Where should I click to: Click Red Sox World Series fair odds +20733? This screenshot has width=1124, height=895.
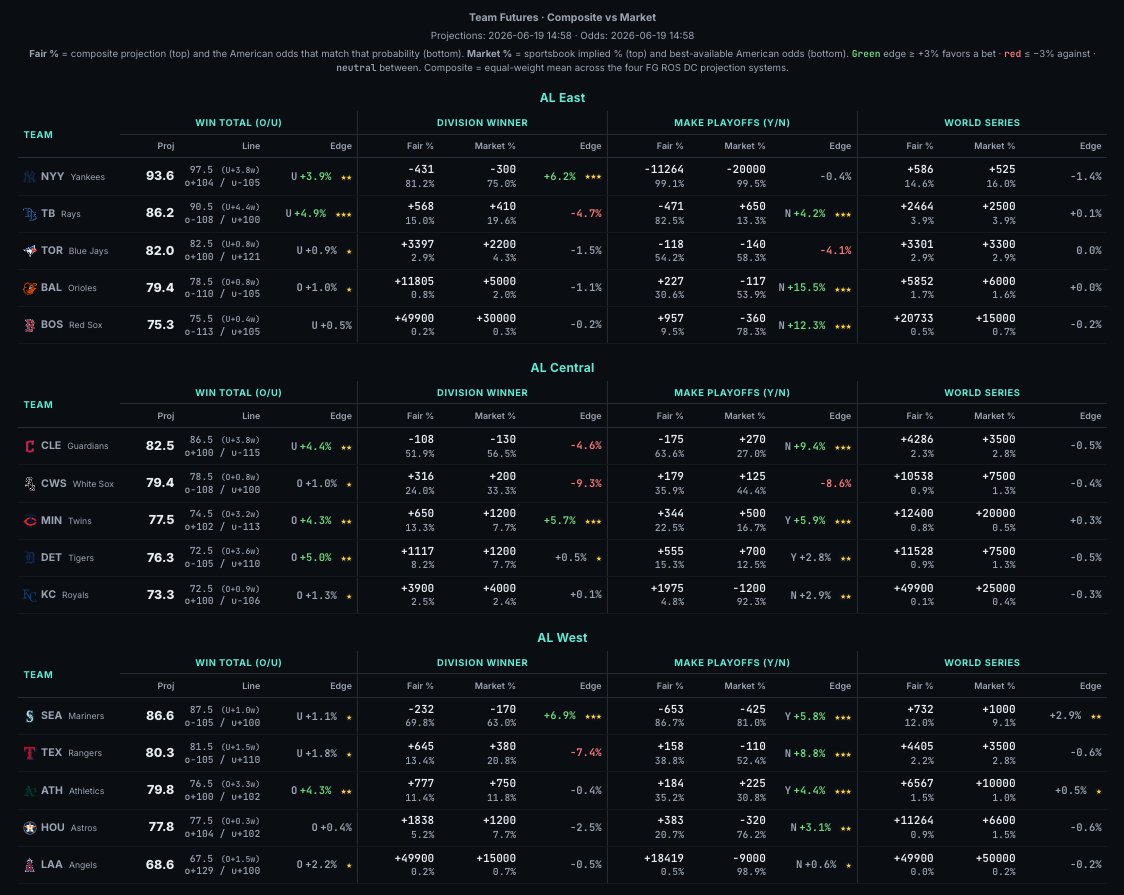coord(914,318)
